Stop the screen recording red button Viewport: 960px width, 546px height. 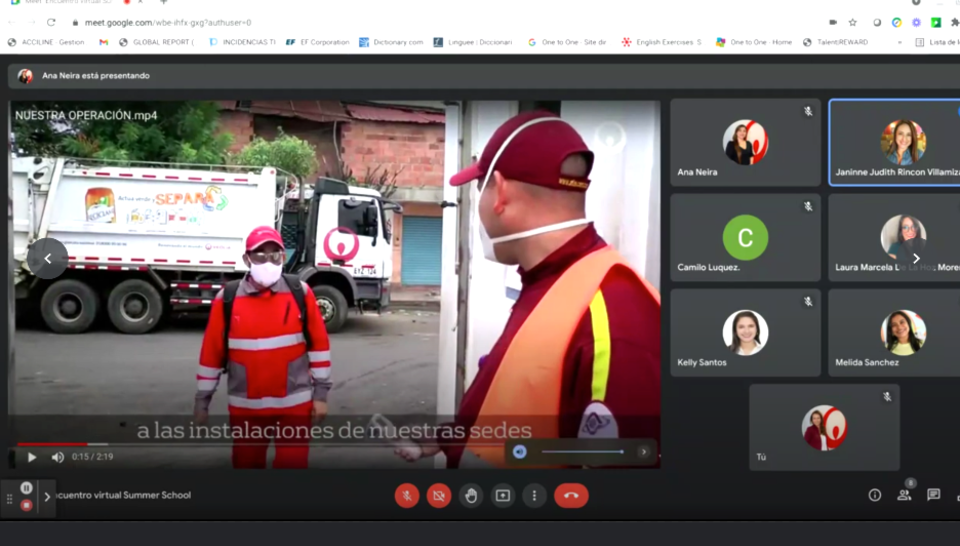click(26, 505)
